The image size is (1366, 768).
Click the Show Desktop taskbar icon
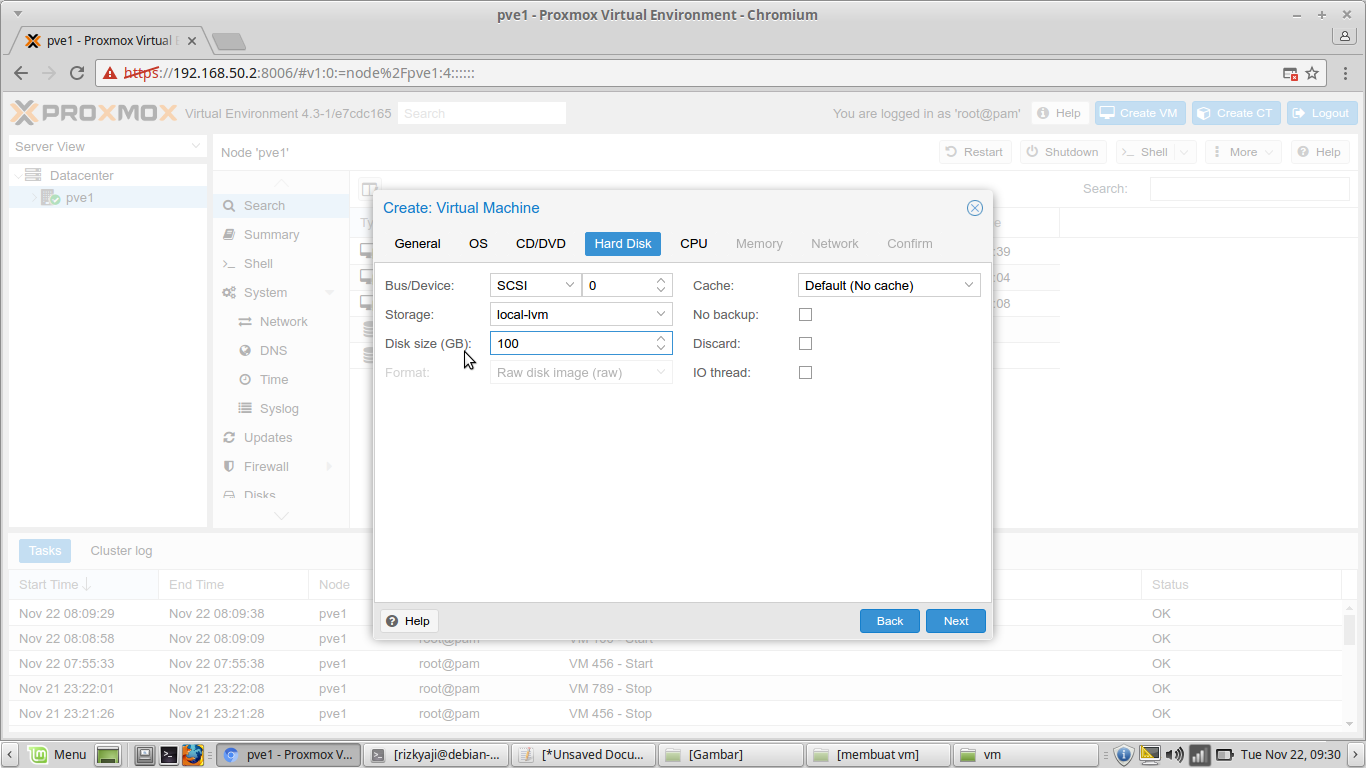pyautogui.click(x=109, y=754)
